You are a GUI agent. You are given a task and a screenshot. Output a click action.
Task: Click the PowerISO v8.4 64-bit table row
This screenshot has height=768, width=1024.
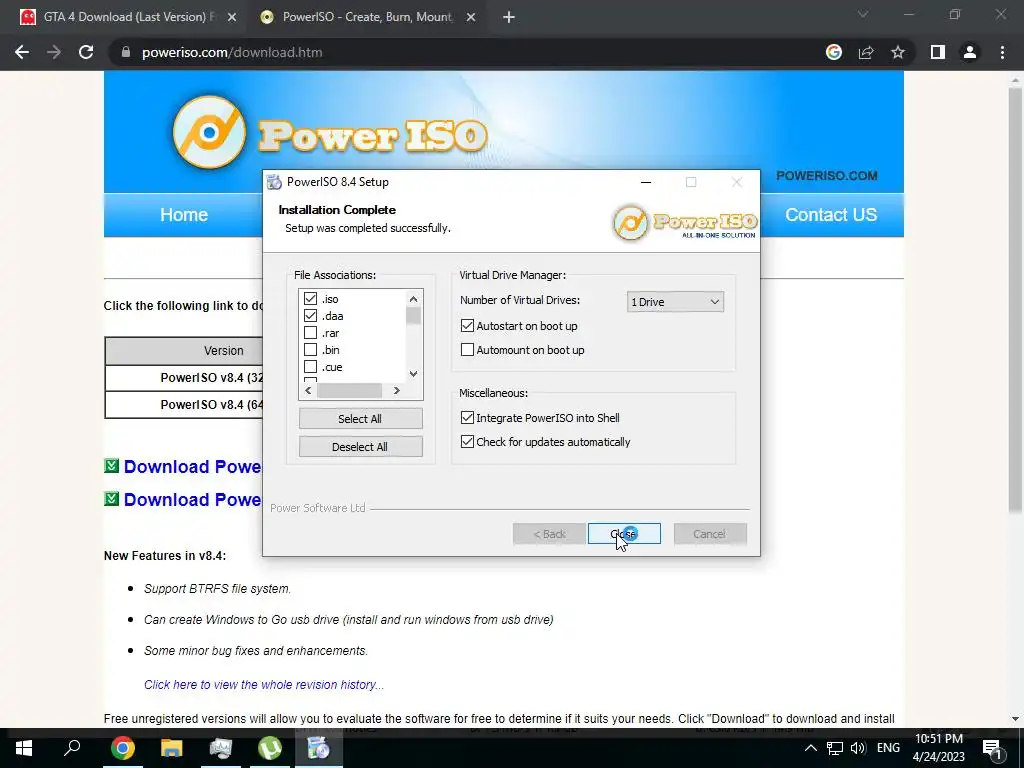184,405
